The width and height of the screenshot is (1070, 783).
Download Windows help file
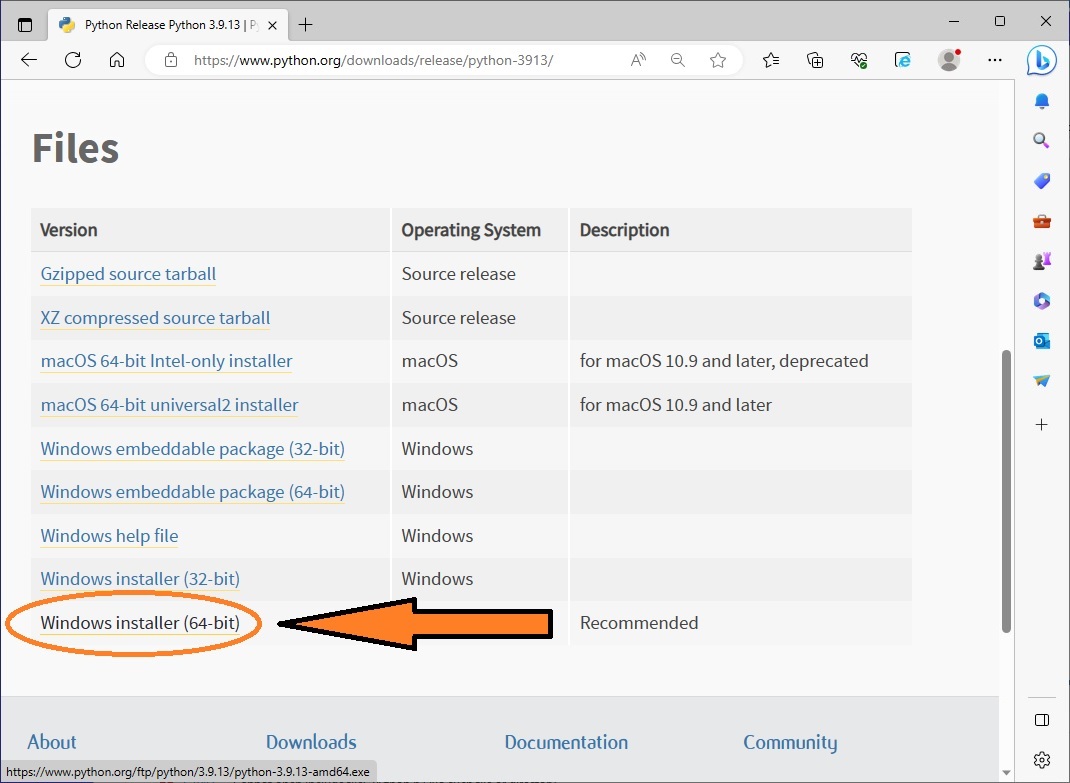(x=109, y=536)
